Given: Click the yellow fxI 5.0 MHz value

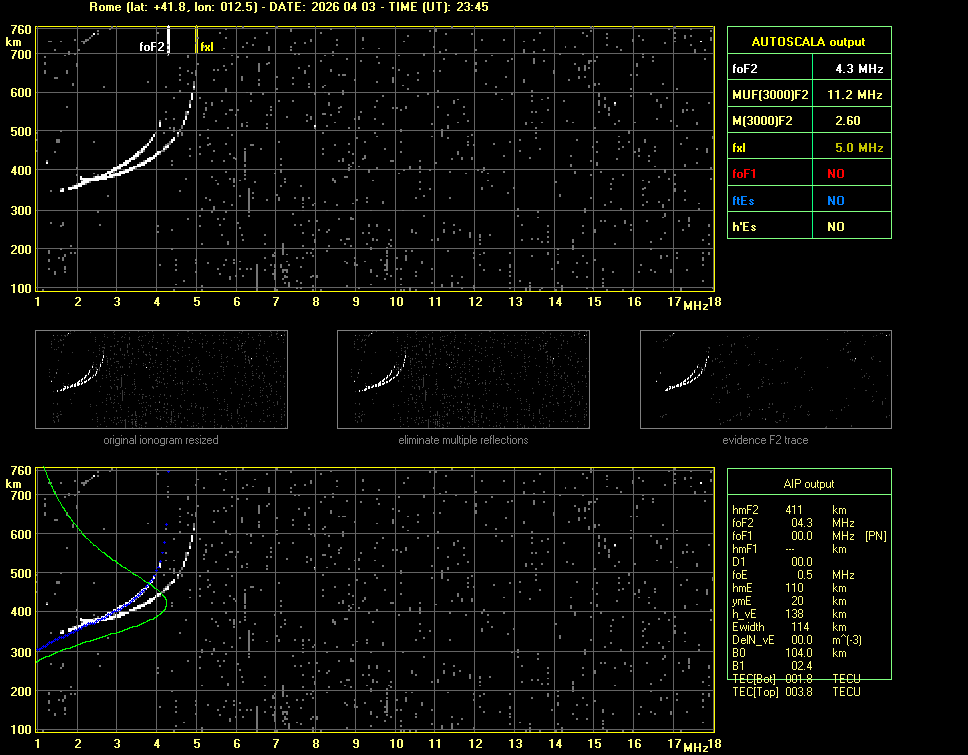Looking at the screenshot, I should pos(859,148).
